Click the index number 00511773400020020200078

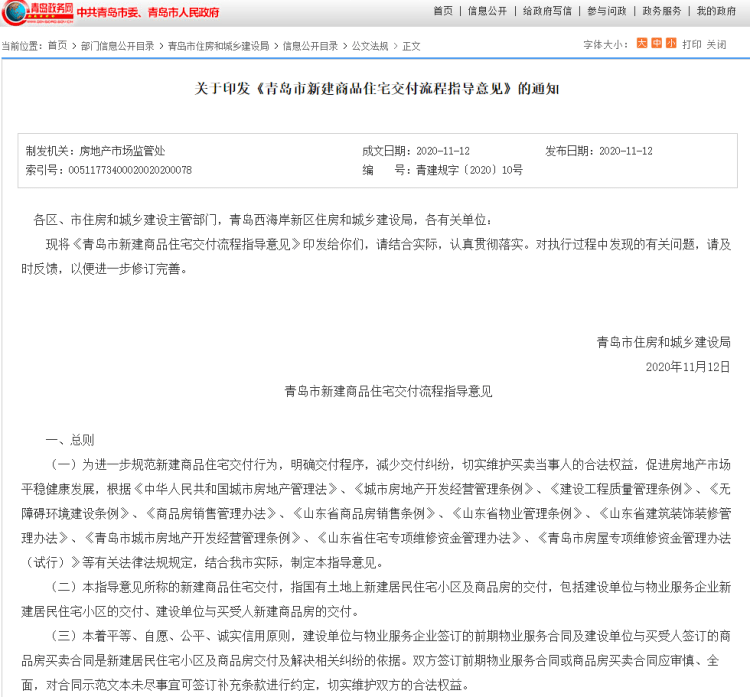pyautogui.click(x=130, y=170)
